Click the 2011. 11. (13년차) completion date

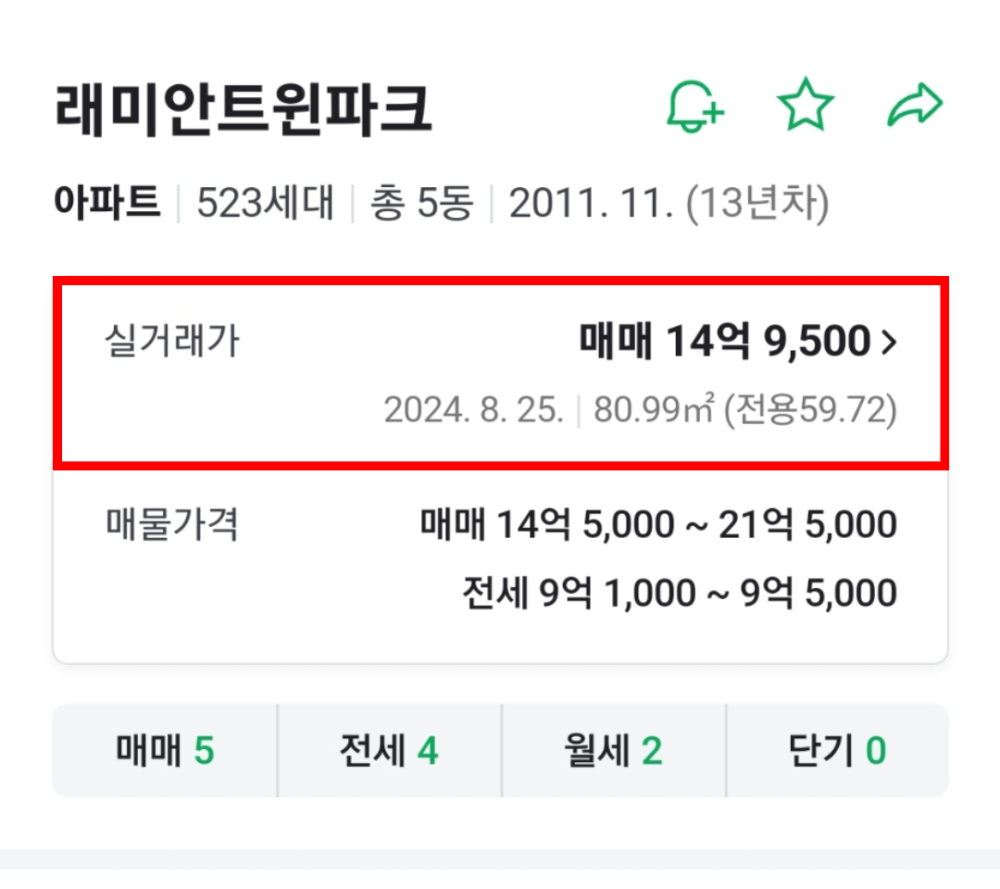669,204
